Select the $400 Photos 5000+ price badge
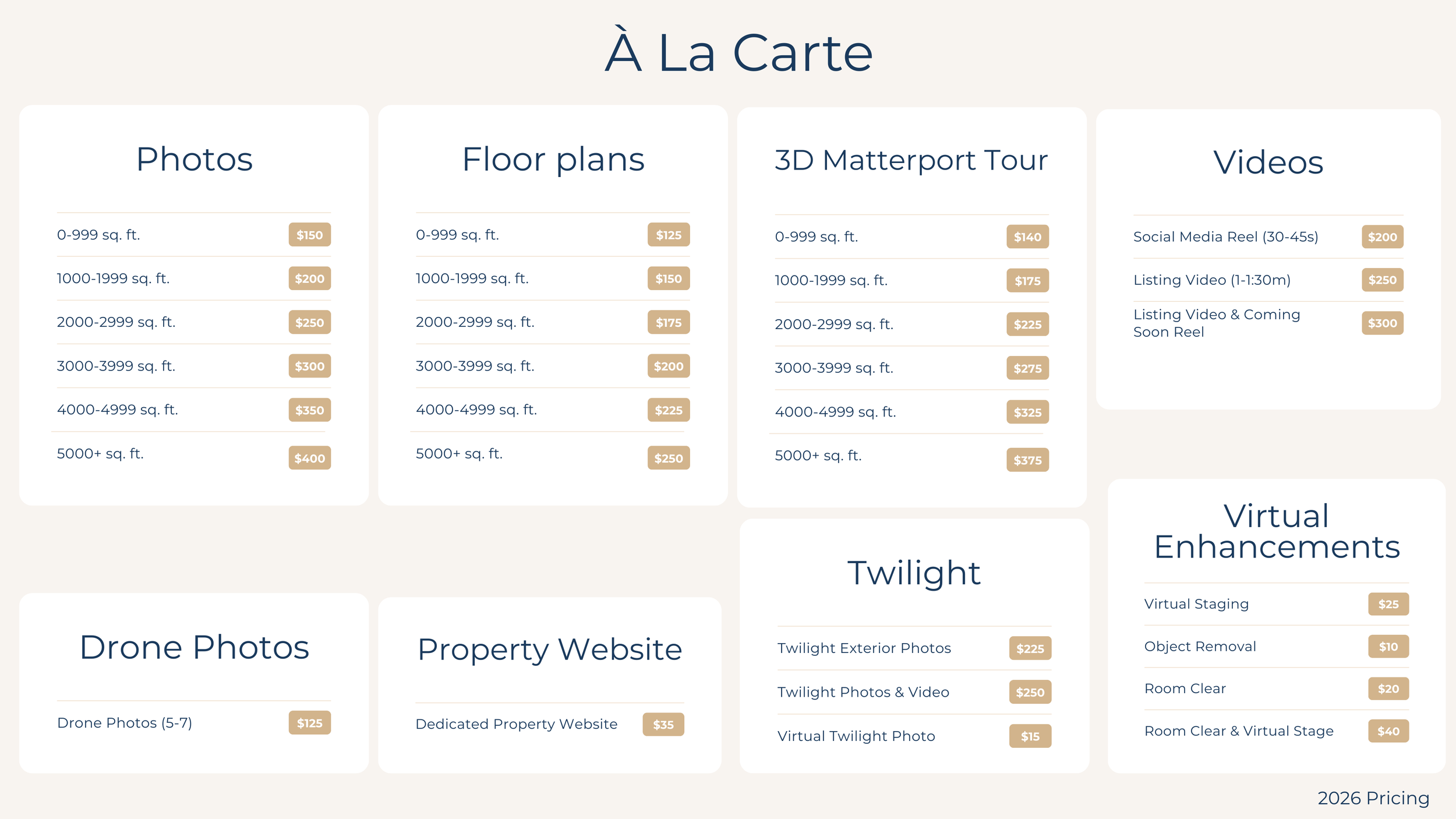Image resolution: width=1456 pixels, height=819 pixels. coord(309,458)
